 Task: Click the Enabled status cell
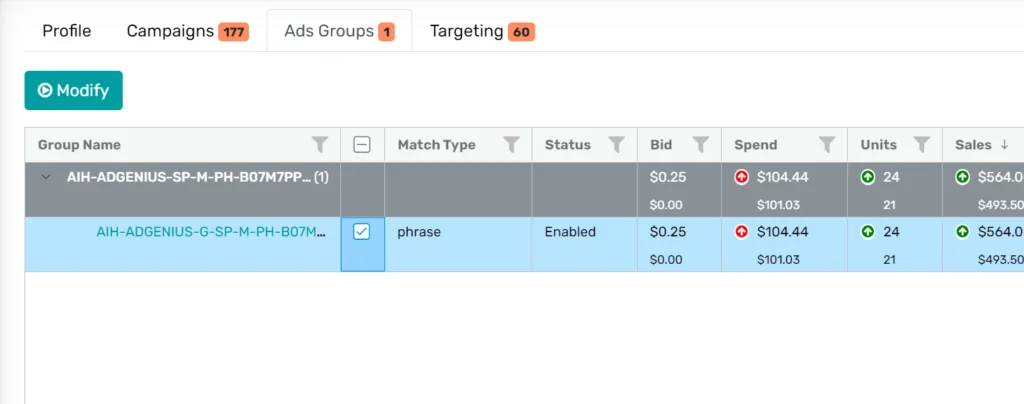[570, 232]
